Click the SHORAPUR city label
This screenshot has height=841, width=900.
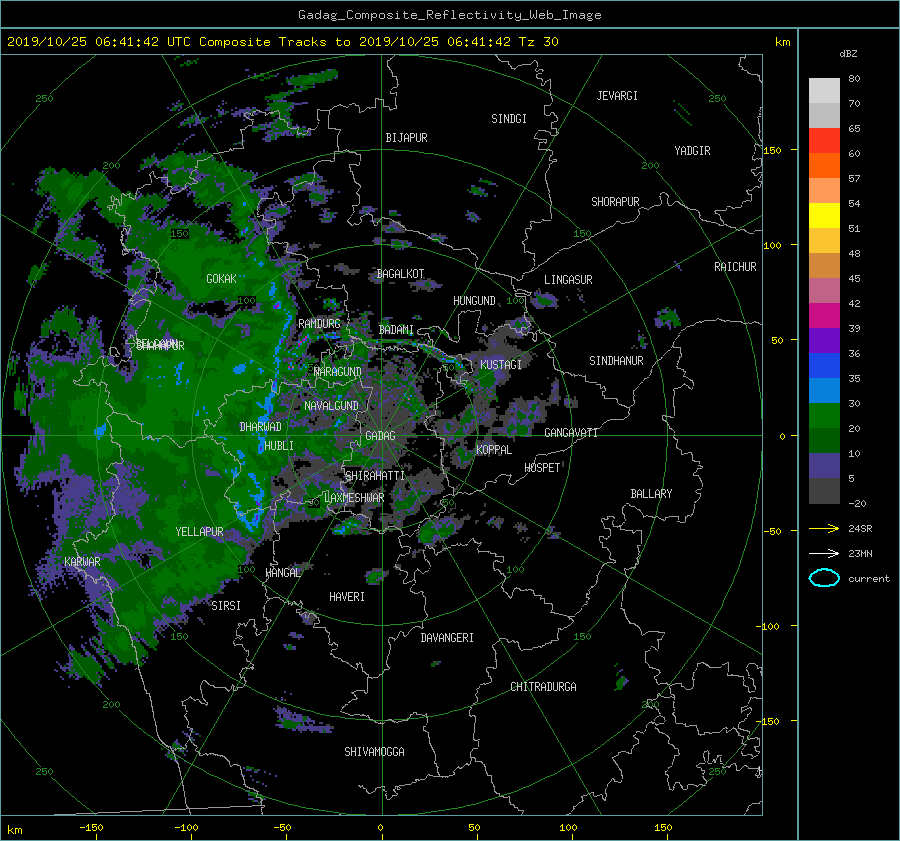pyautogui.click(x=615, y=202)
